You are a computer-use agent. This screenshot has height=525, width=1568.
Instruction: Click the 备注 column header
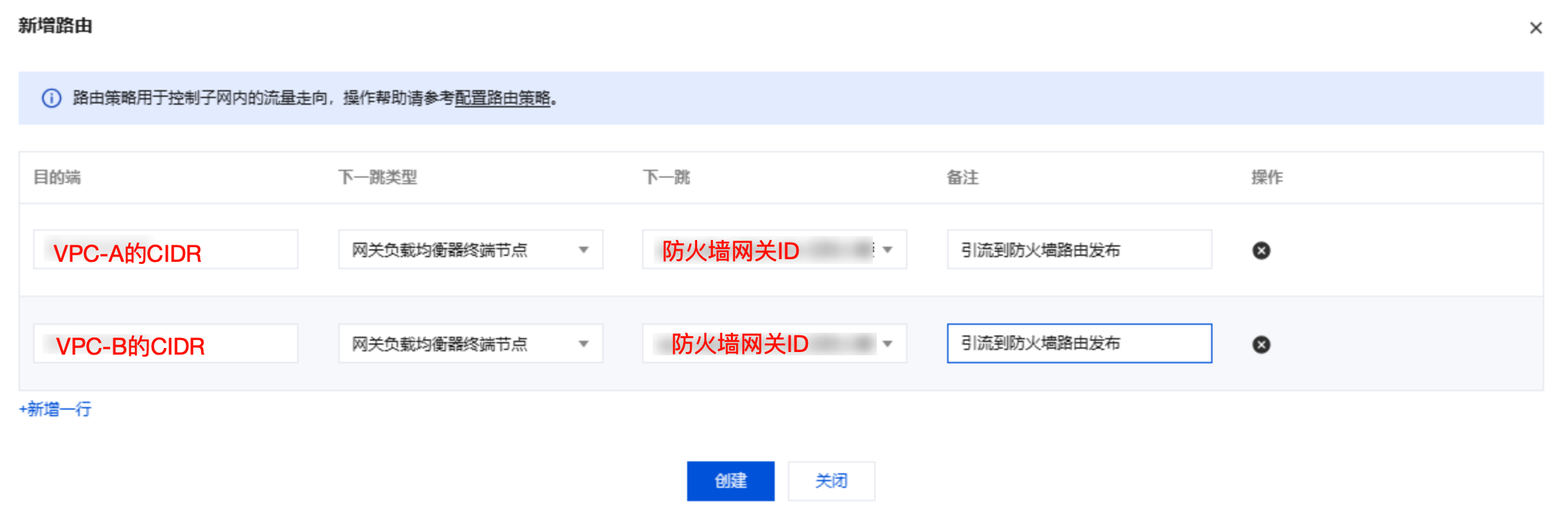click(962, 178)
